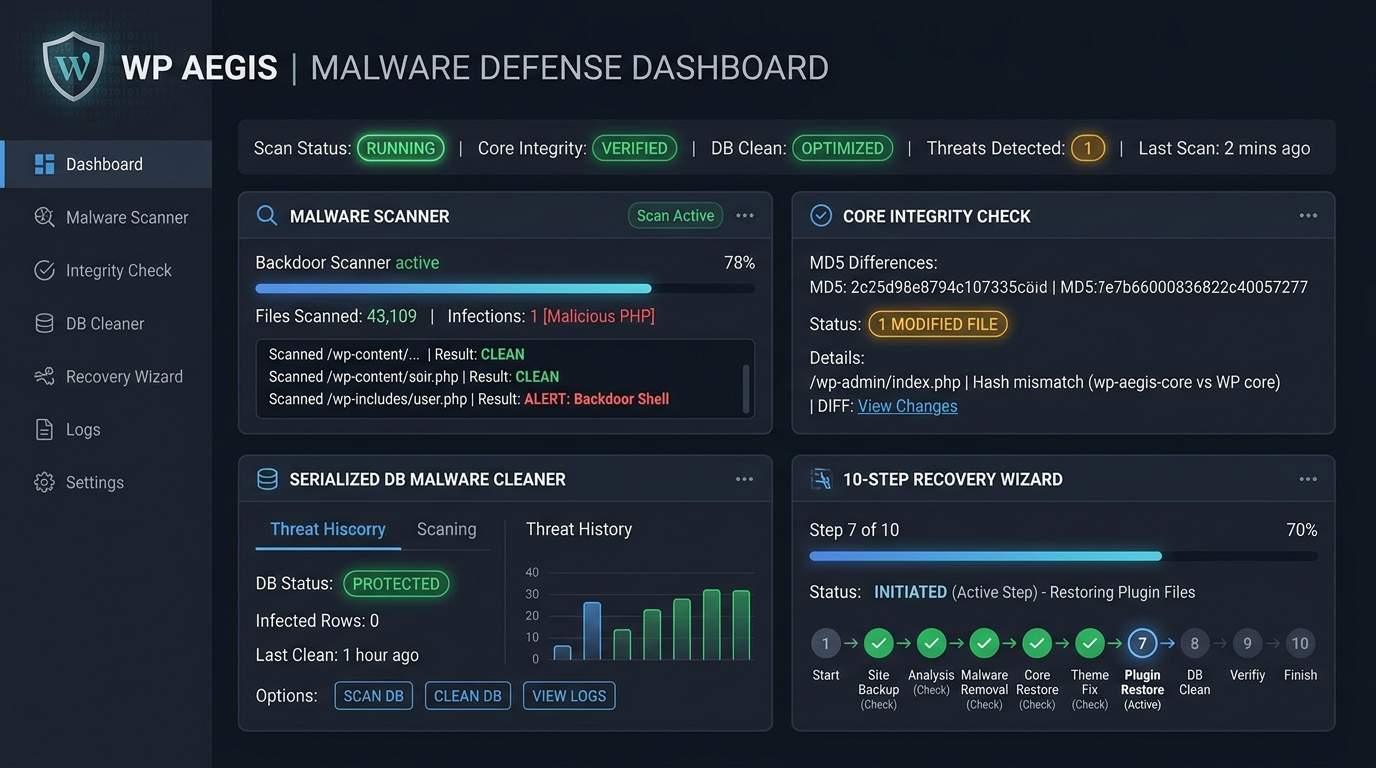Click the 1 MODIFIED FILE status badge
The image size is (1376, 768).
pyautogui.click(x=937, y=324)
